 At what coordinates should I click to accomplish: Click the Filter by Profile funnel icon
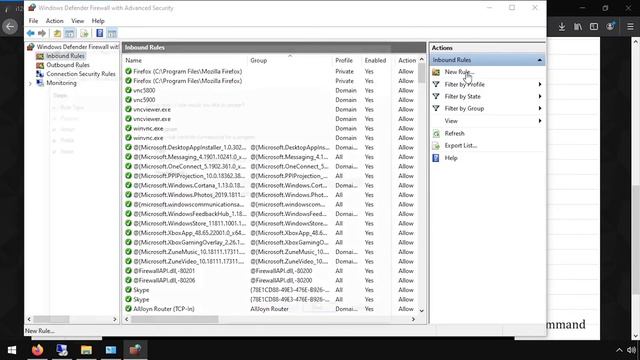436,84
